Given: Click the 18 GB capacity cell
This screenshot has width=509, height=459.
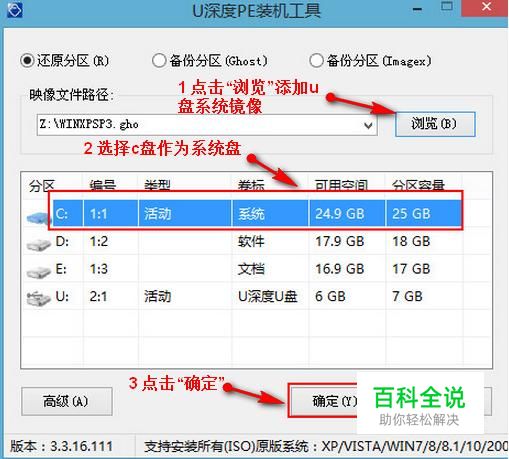Looking at the screenshot, I should pyautogui.click(x=411, y=241).
